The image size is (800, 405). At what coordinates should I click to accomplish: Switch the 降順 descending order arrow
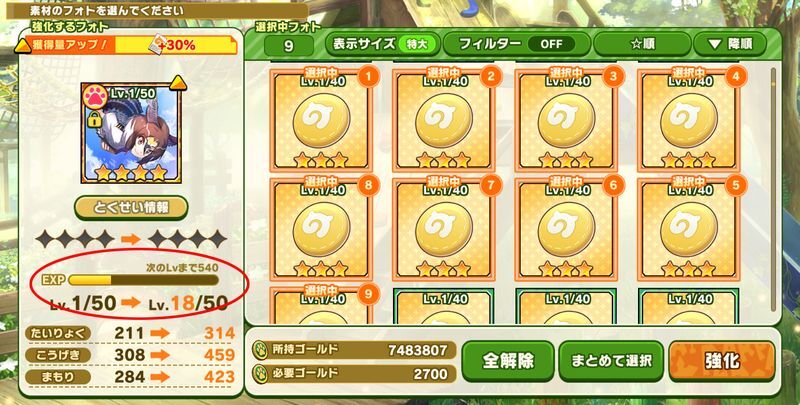(730, 44)
